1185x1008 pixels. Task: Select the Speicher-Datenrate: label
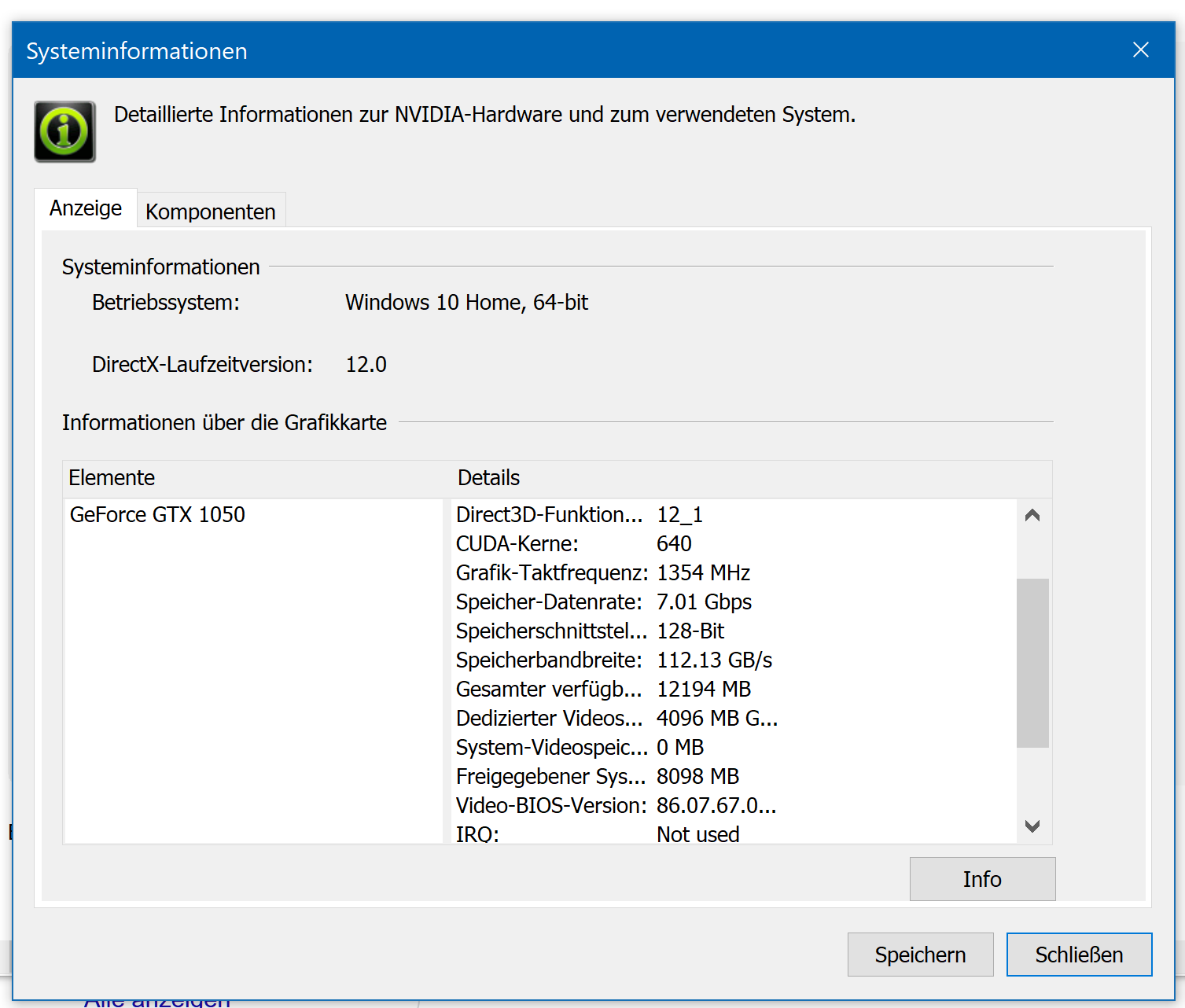point(549,601)
